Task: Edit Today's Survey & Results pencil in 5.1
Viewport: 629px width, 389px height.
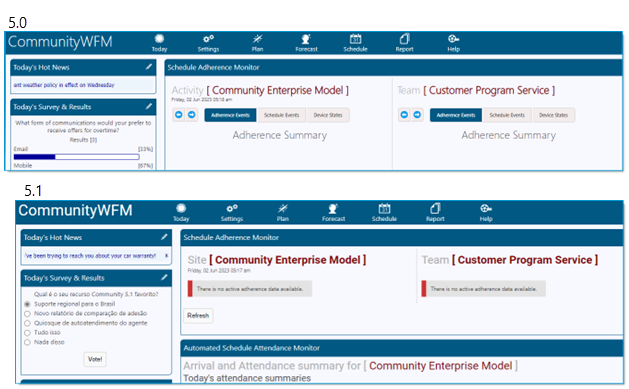Action: (164, 278)
